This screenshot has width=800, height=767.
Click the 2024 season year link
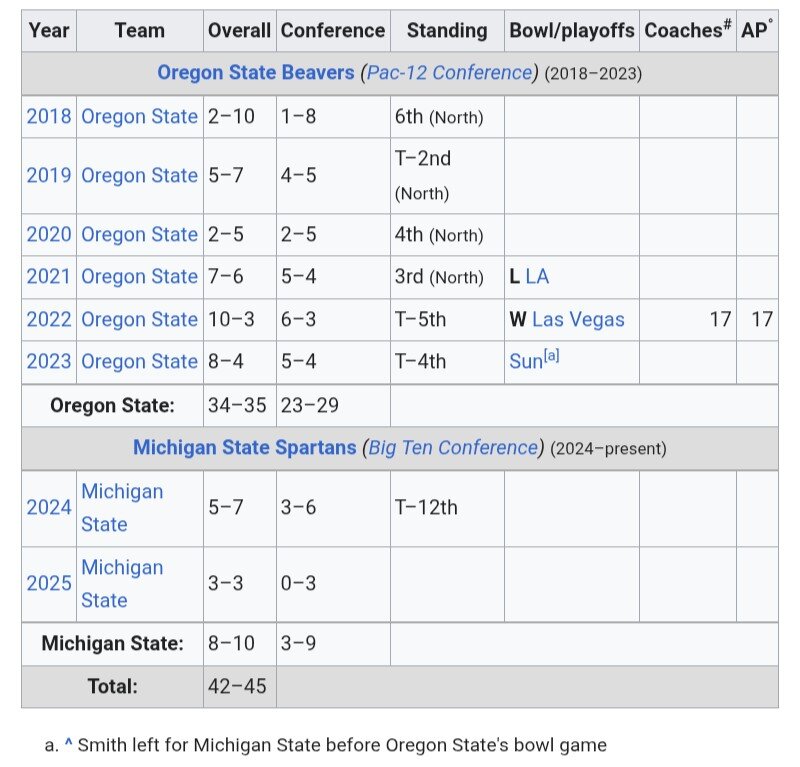[x=49, y=507]
